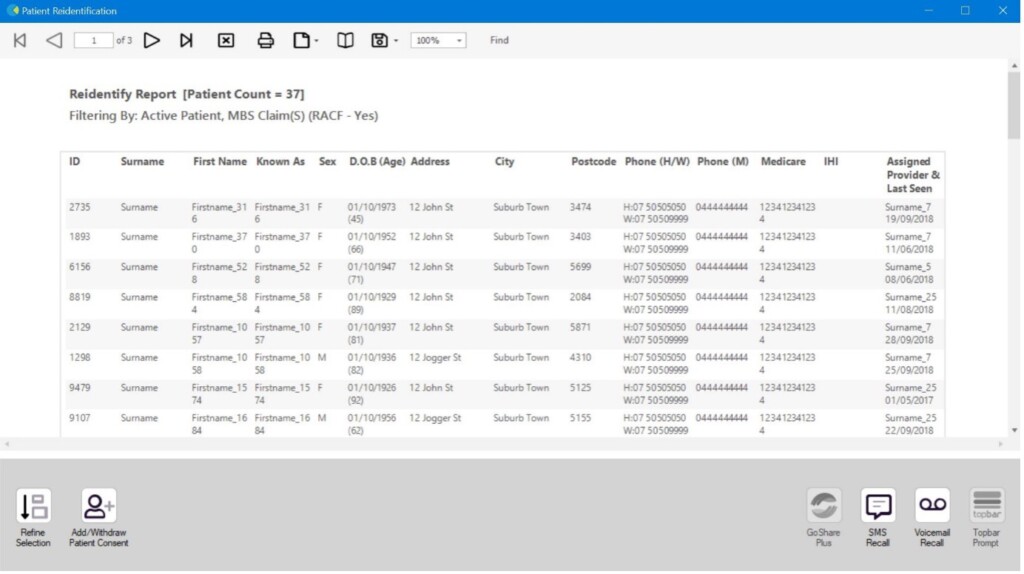Print the Reidentify report
This screenshot has height=574, width=1024.
(x=266, y=41)
